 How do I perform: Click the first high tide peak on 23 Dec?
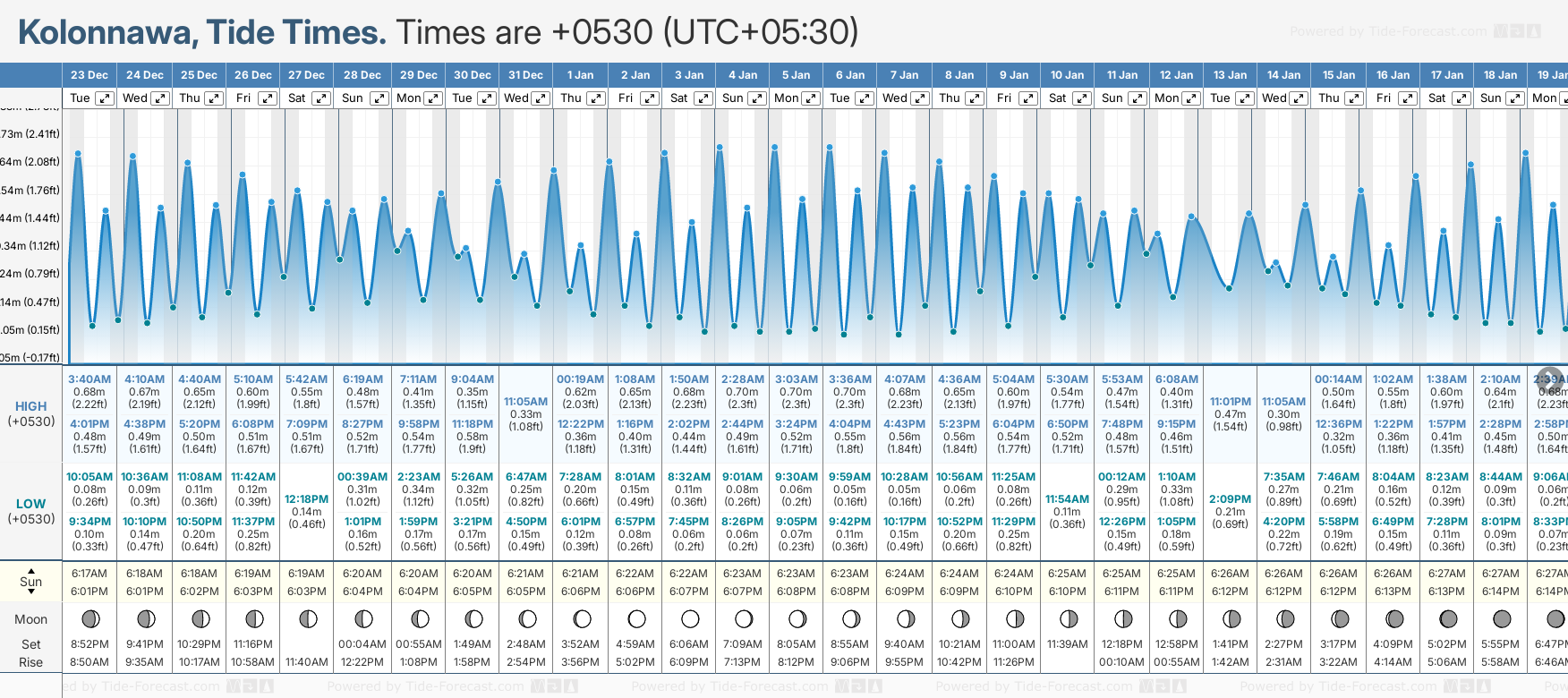(79, 154)
